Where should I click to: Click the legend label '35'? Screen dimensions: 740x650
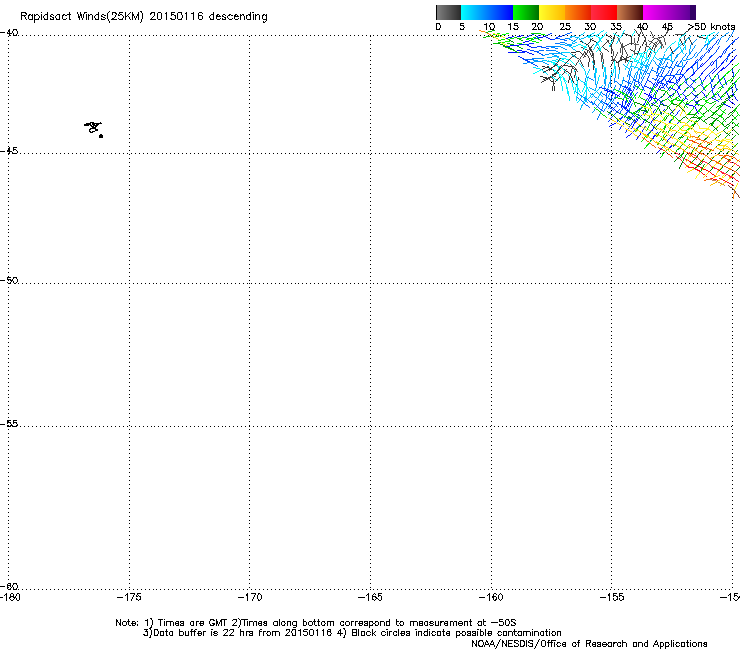(x=616, y=27)
